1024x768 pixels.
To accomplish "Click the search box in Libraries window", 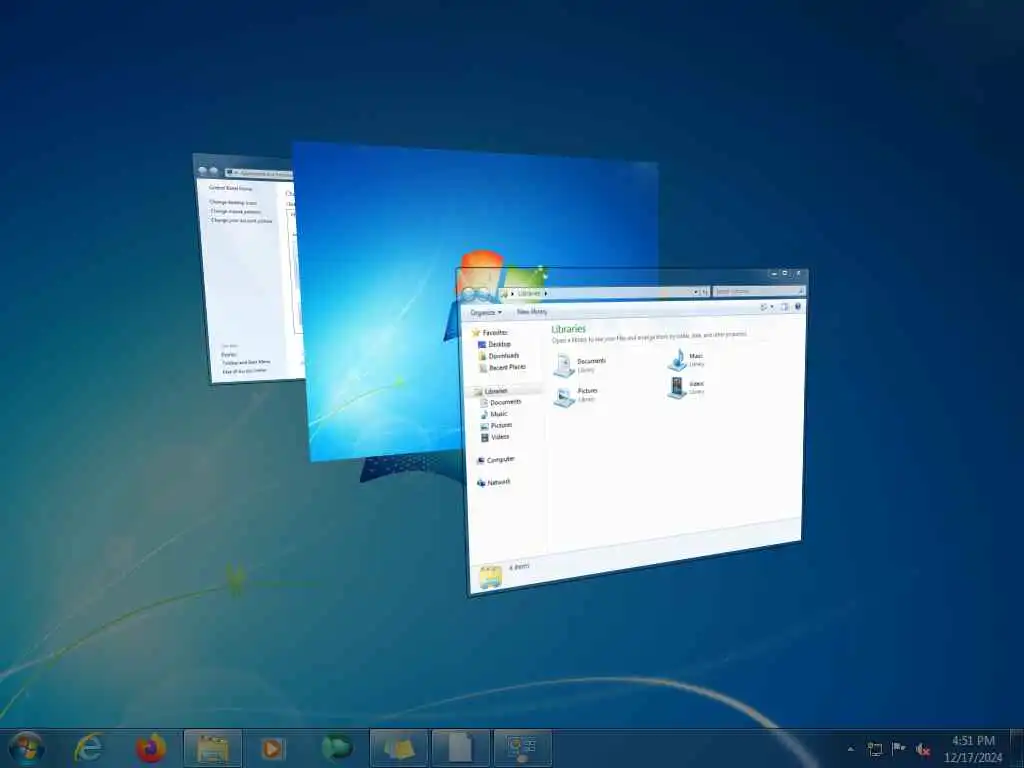I will point(758,291).
